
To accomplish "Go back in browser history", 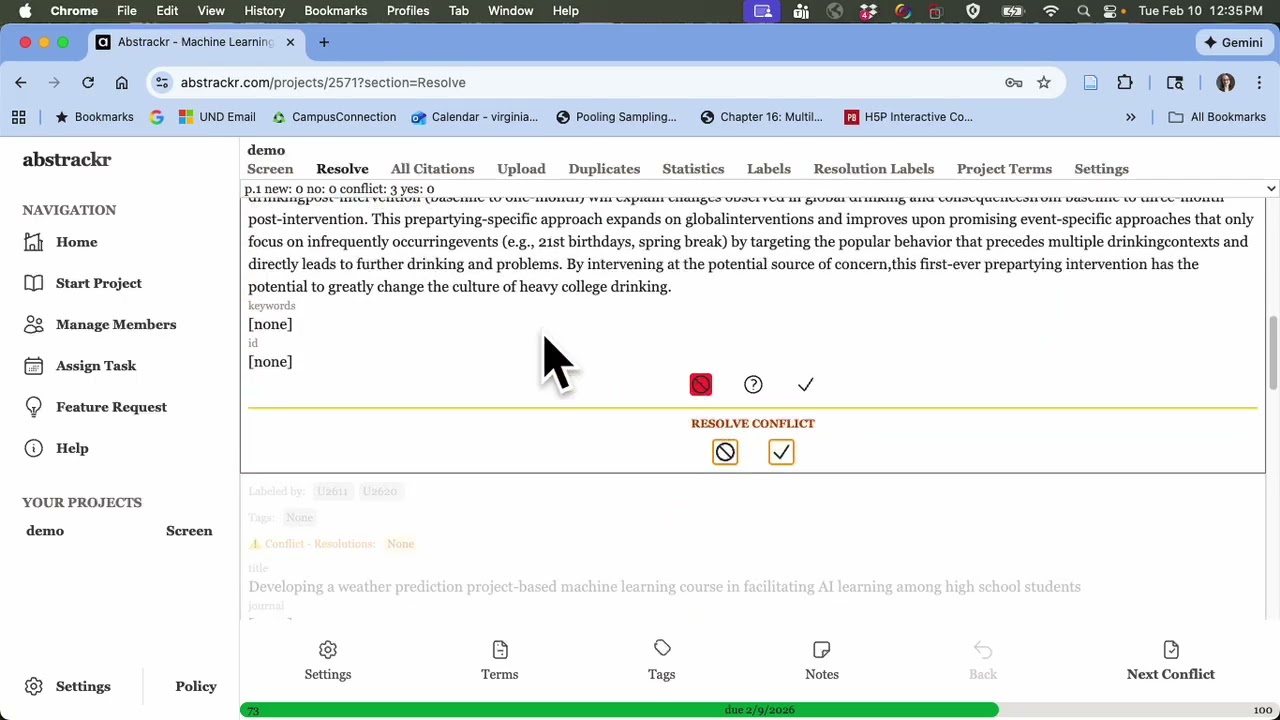I will tap(21, 83).
